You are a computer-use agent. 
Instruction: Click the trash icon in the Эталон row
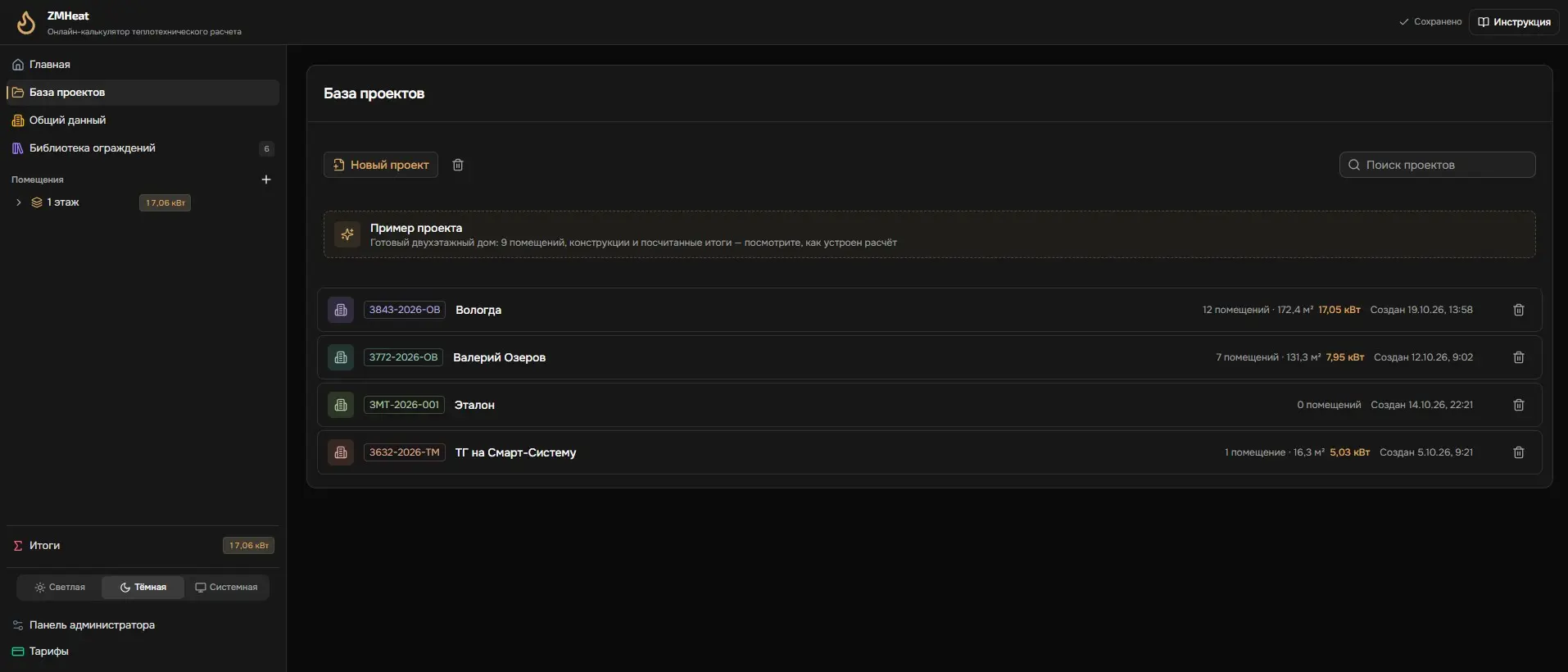[1518, 405]
